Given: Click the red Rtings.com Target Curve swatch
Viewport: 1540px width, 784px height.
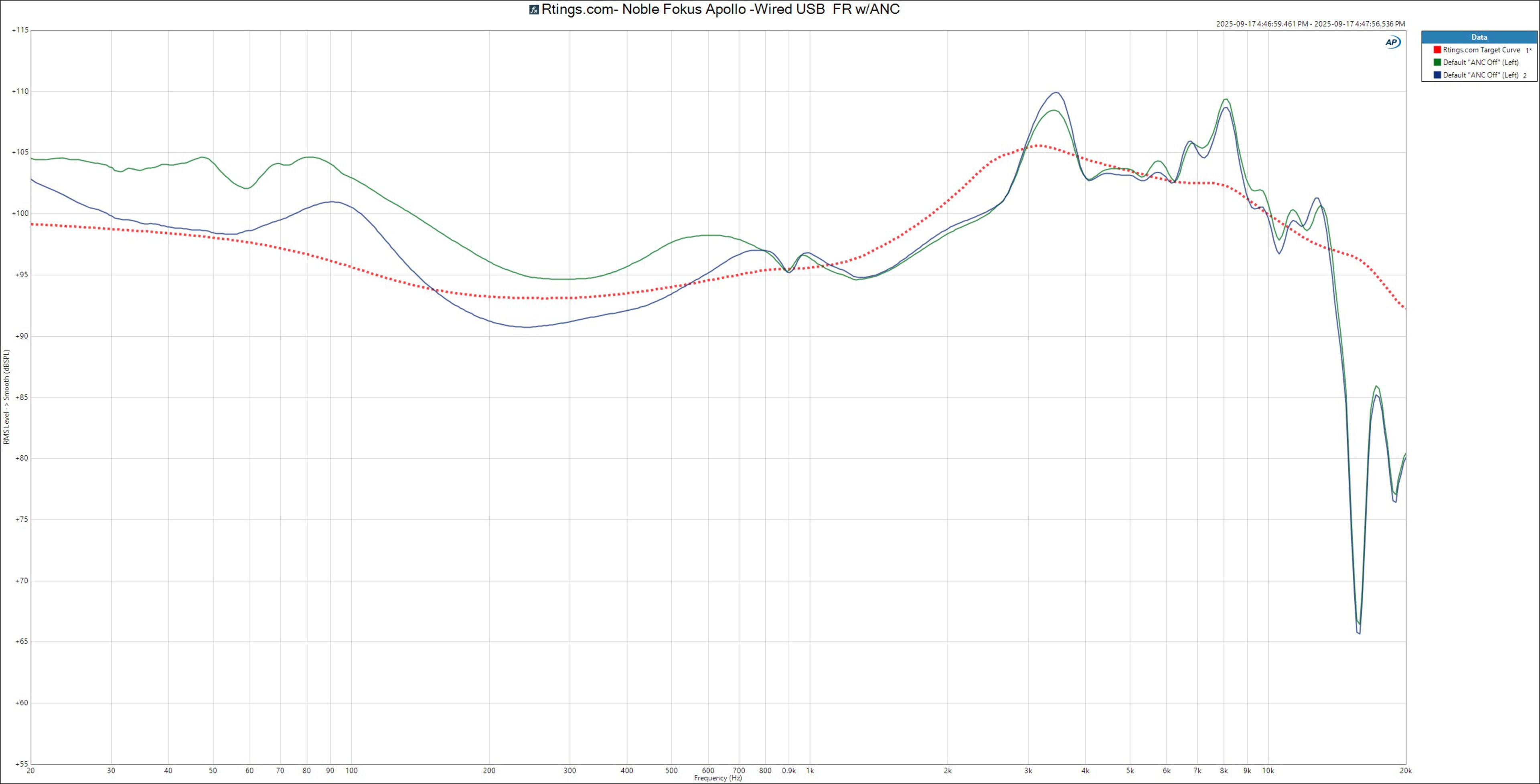Looking at the screenshot, I should 1437,50.
